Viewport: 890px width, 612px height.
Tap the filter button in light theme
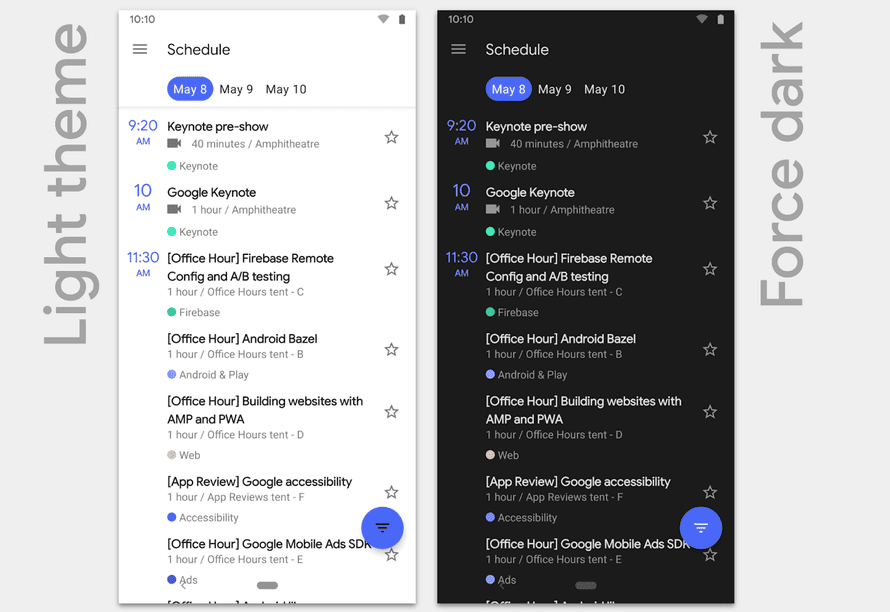coord(383,527)
